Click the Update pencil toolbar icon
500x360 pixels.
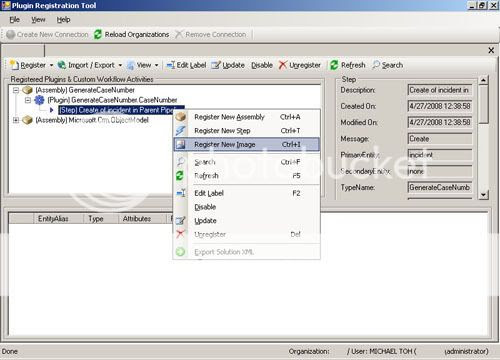(216, 65)
